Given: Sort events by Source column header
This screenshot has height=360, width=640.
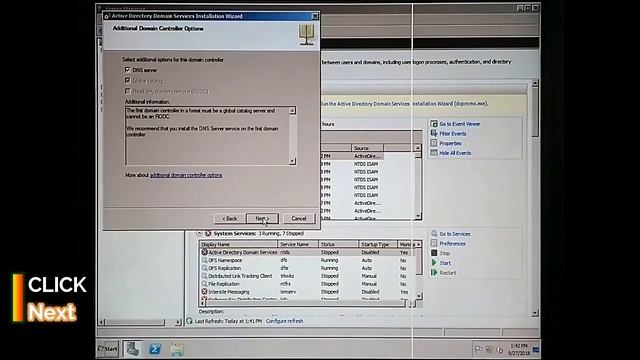Looking at the screenshot, I should [x=367, y=148].
